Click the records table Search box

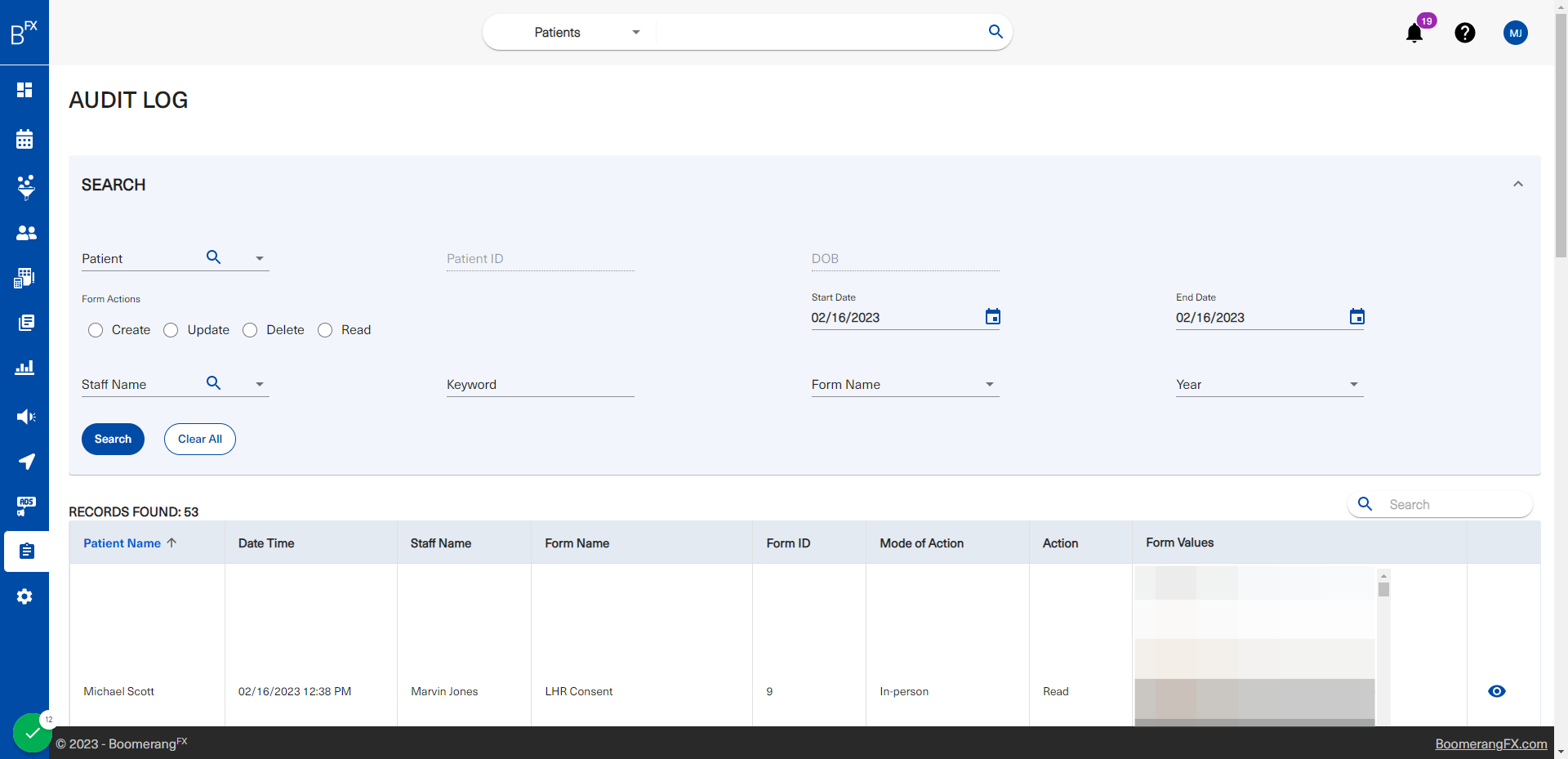[x=1441, y=505]
